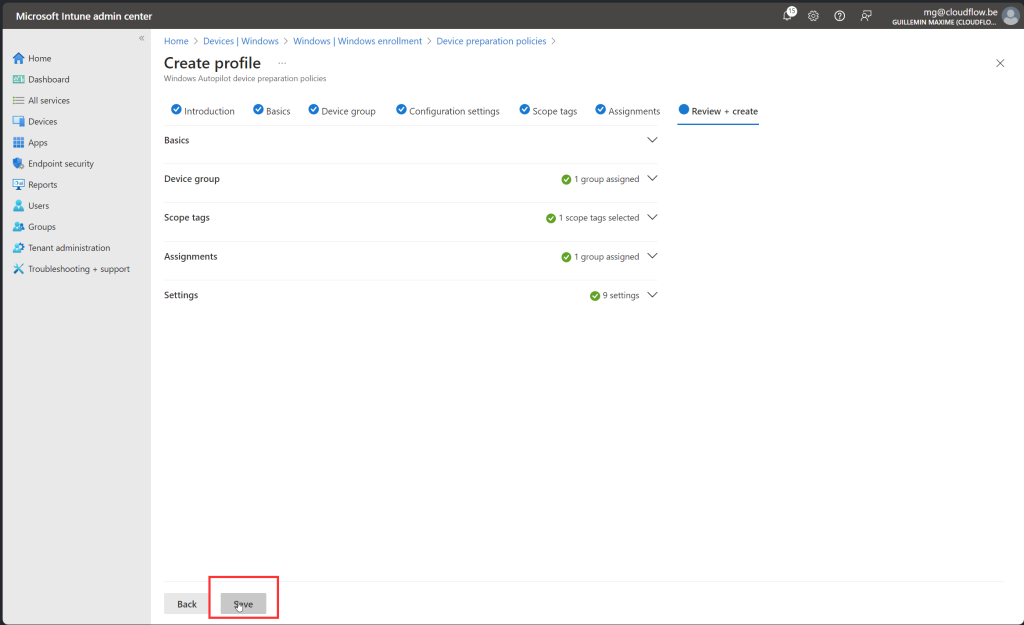
Task: Click the Back button
Action: [x=187, y=604]
